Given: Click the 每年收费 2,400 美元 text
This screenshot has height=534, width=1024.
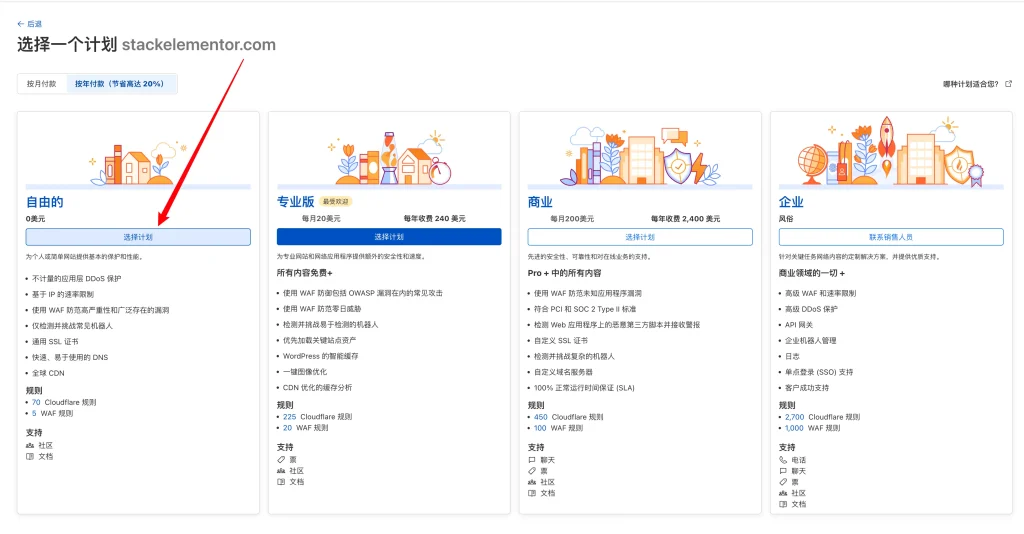Looking at the screenshot, I should (x=685, y=219).
